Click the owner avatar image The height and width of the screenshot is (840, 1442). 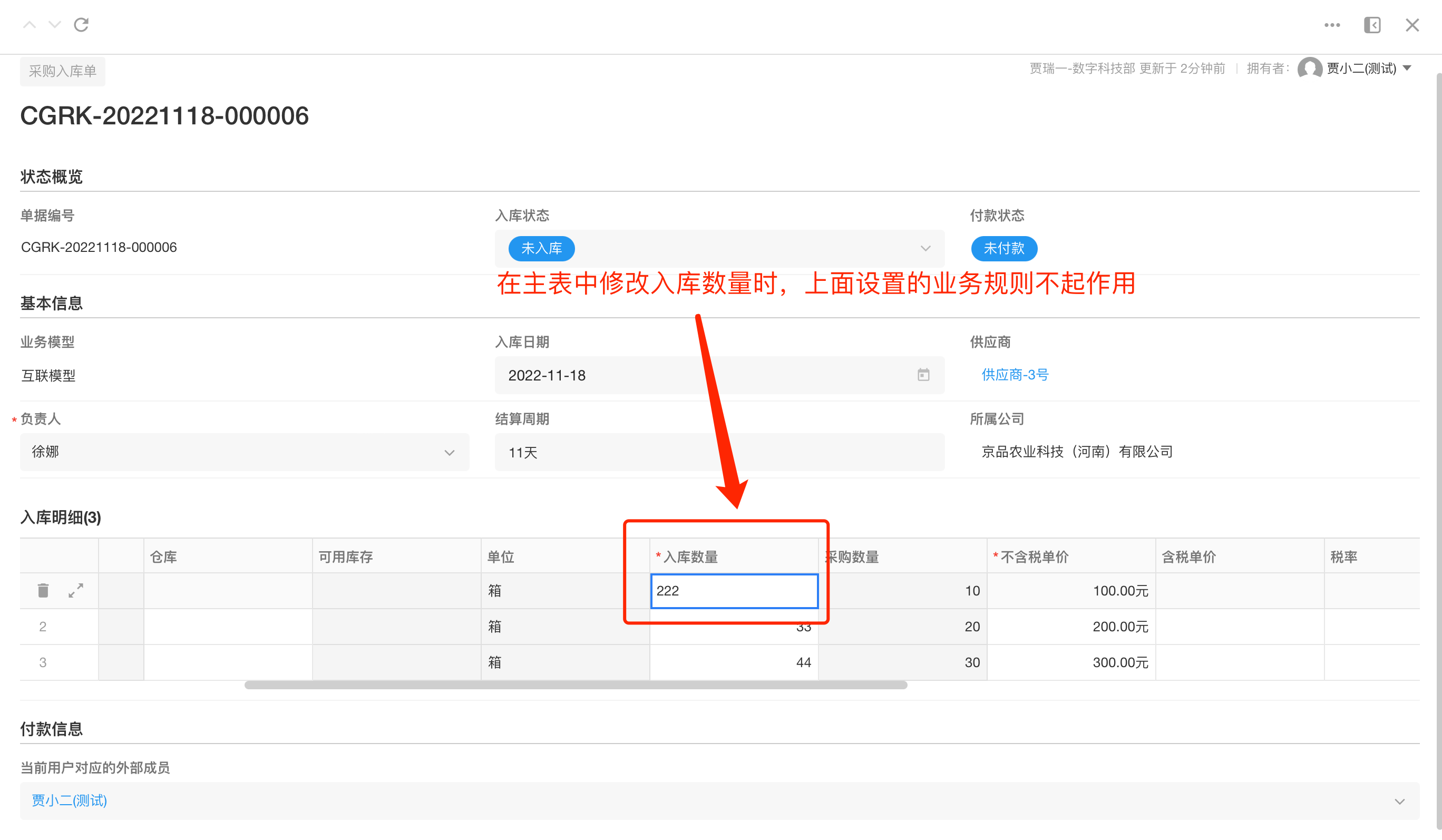point(1310,69)
